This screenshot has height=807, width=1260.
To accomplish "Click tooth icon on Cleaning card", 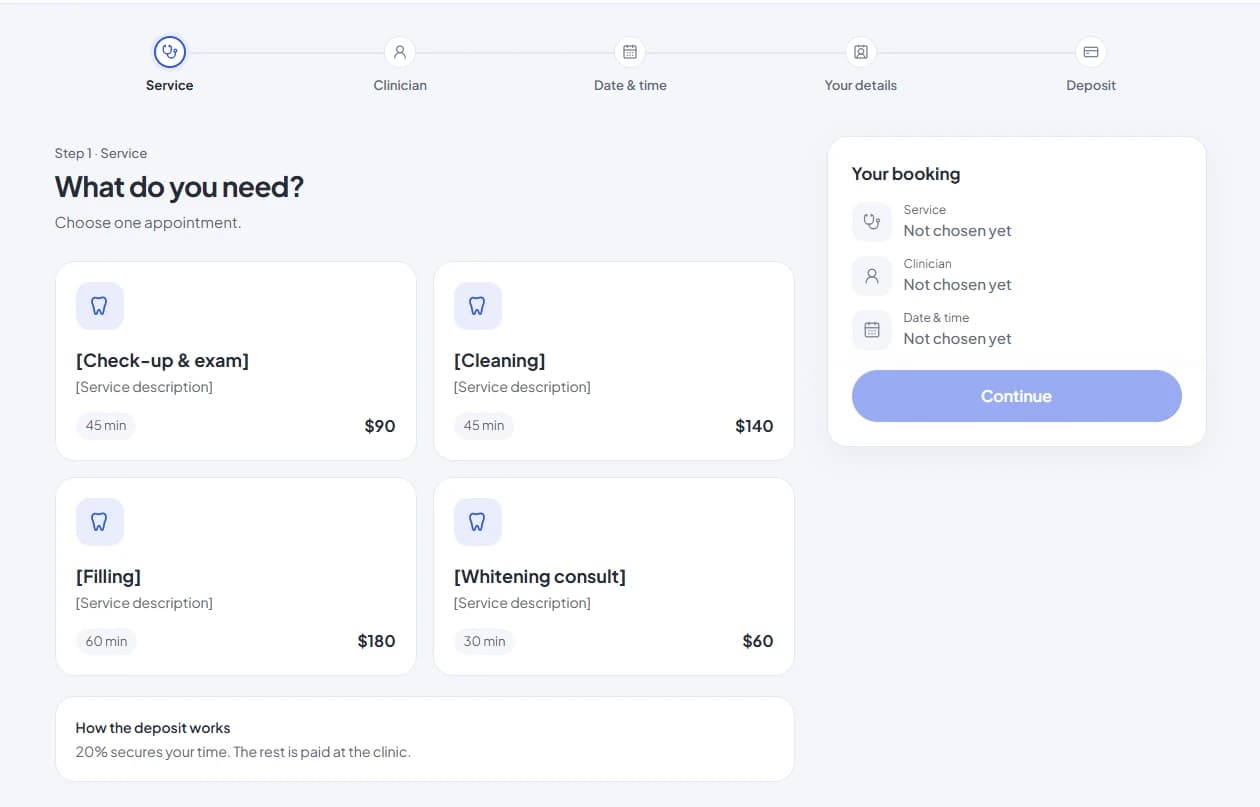I will coord(478,306).
